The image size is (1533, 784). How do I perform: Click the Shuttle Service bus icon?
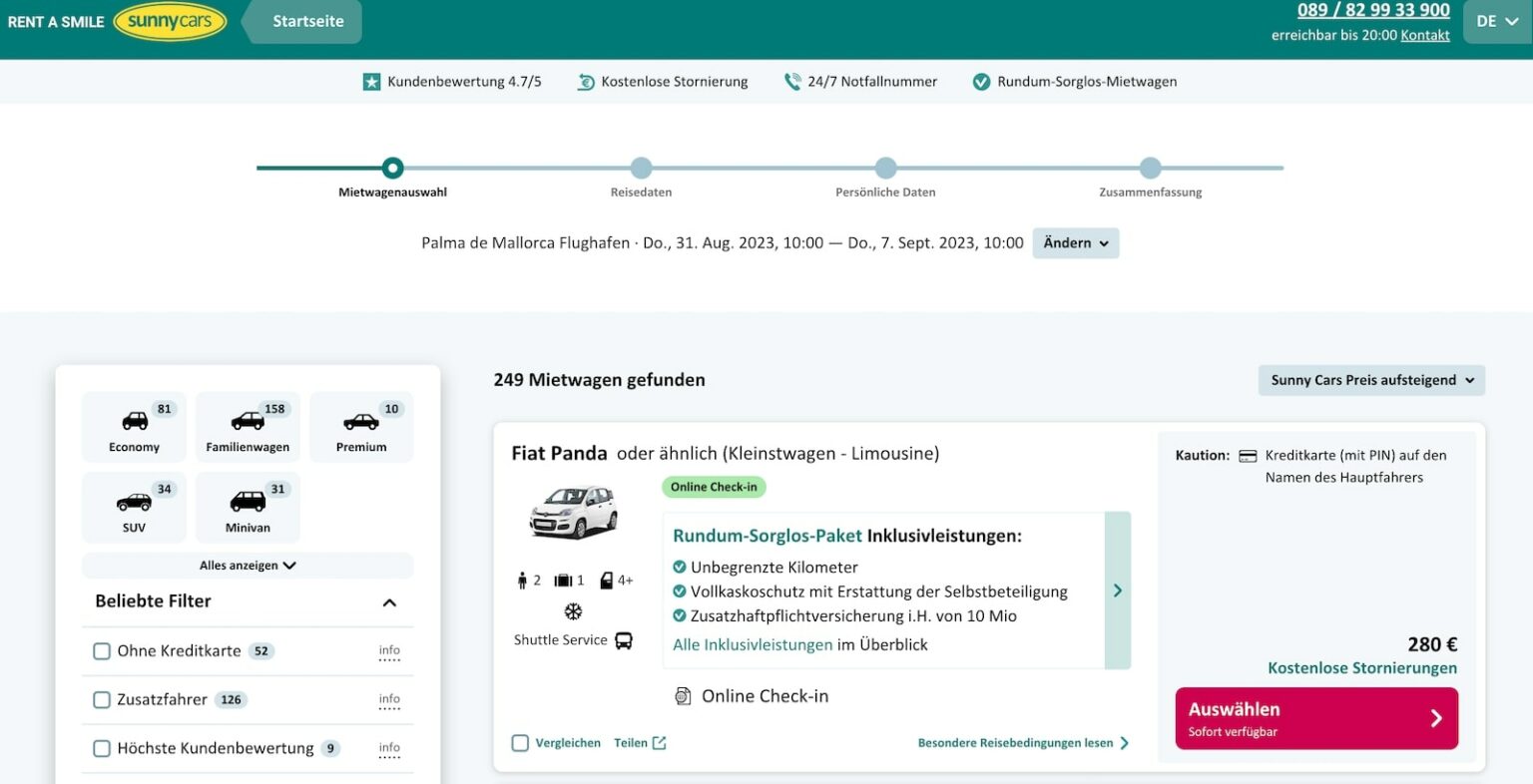(624, 640)
